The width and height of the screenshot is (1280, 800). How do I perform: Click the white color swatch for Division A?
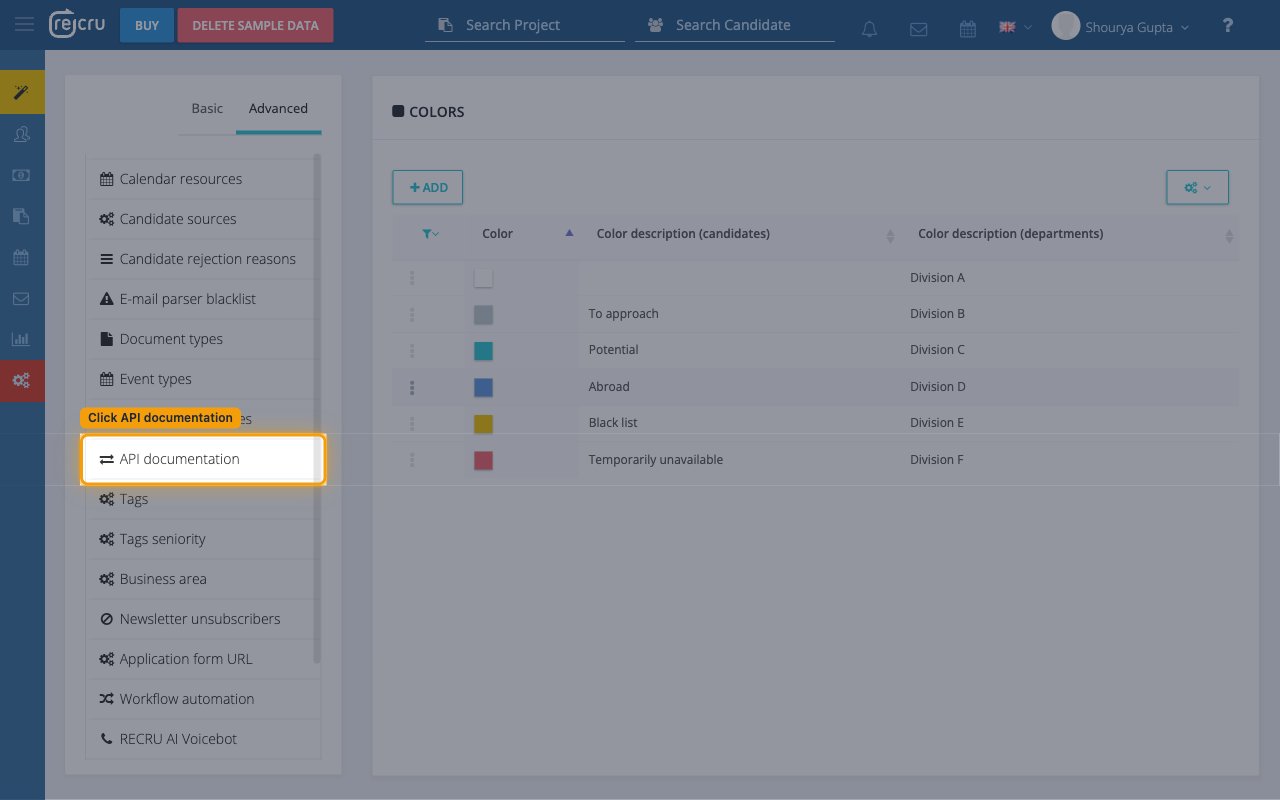[483, 278]
